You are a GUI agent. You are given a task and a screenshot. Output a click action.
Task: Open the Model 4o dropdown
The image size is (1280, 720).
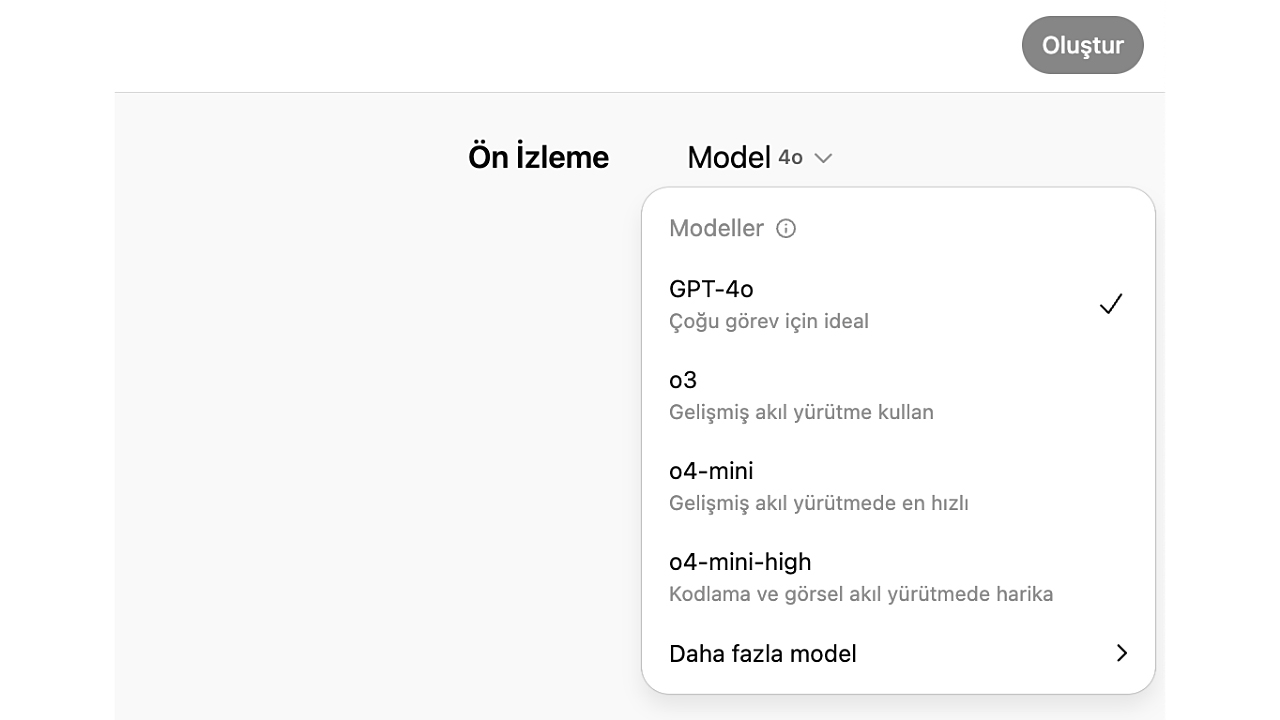760,157
